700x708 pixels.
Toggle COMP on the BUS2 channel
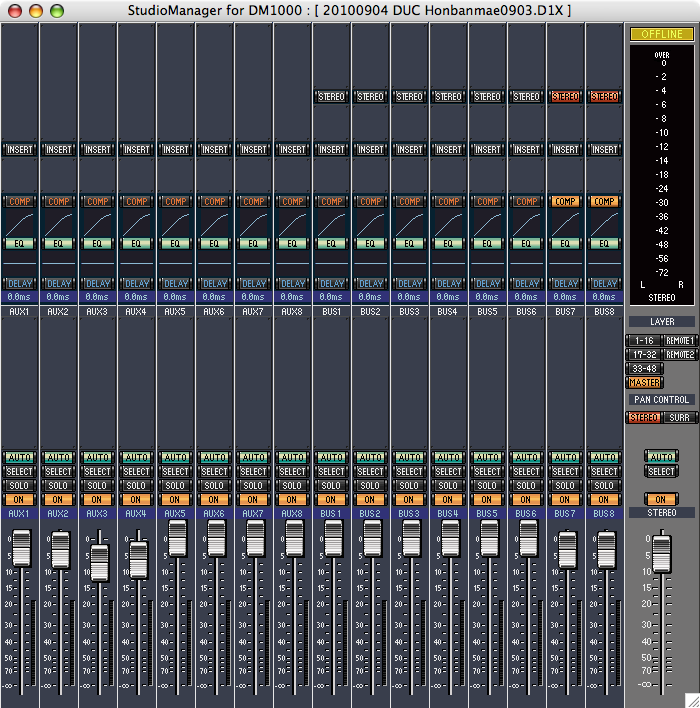370,201
